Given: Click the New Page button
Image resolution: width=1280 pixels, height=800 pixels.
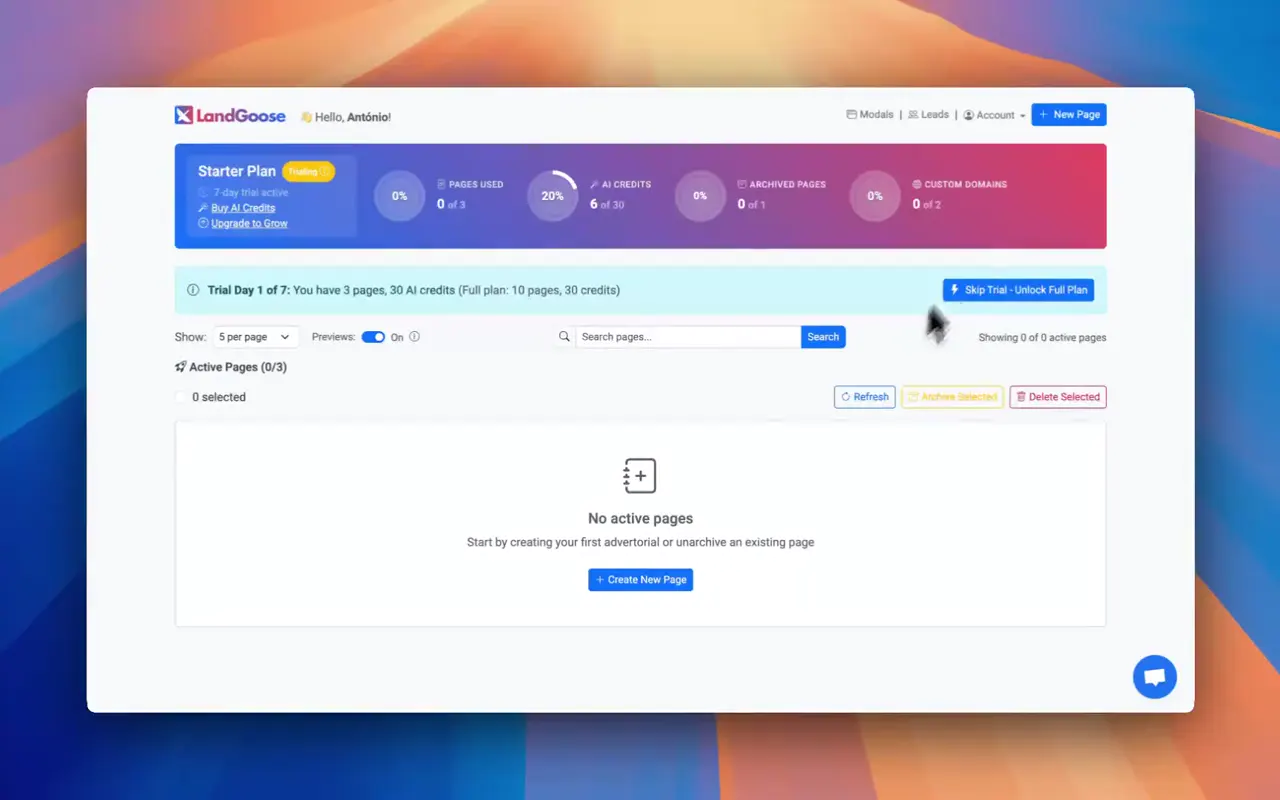Looking at the screenshot, I should [x=1069, y=115].
